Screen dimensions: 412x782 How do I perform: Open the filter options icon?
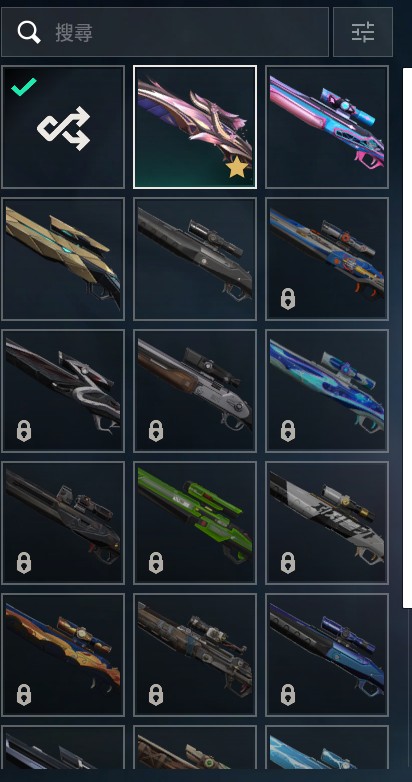(x=363, y=32)
